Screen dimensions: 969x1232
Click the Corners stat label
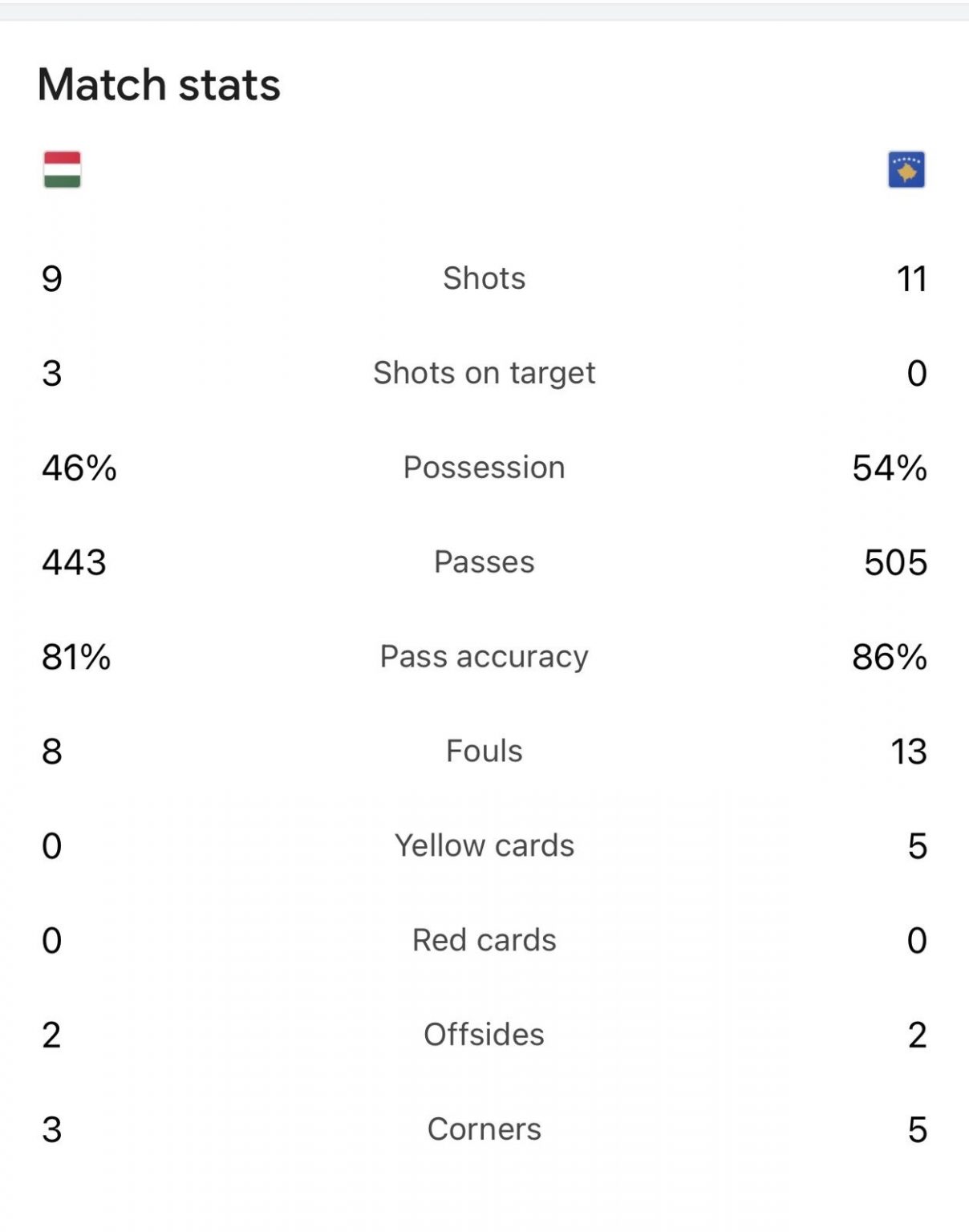pyautogui.click(x=484, y=1129)
